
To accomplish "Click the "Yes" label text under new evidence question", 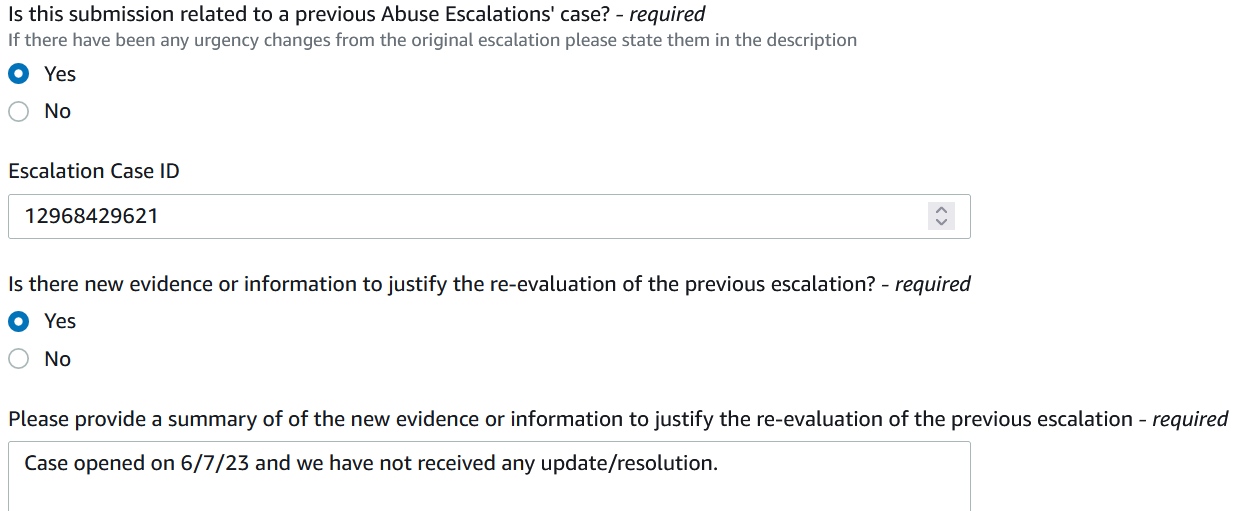I will (x=60, y=321).
